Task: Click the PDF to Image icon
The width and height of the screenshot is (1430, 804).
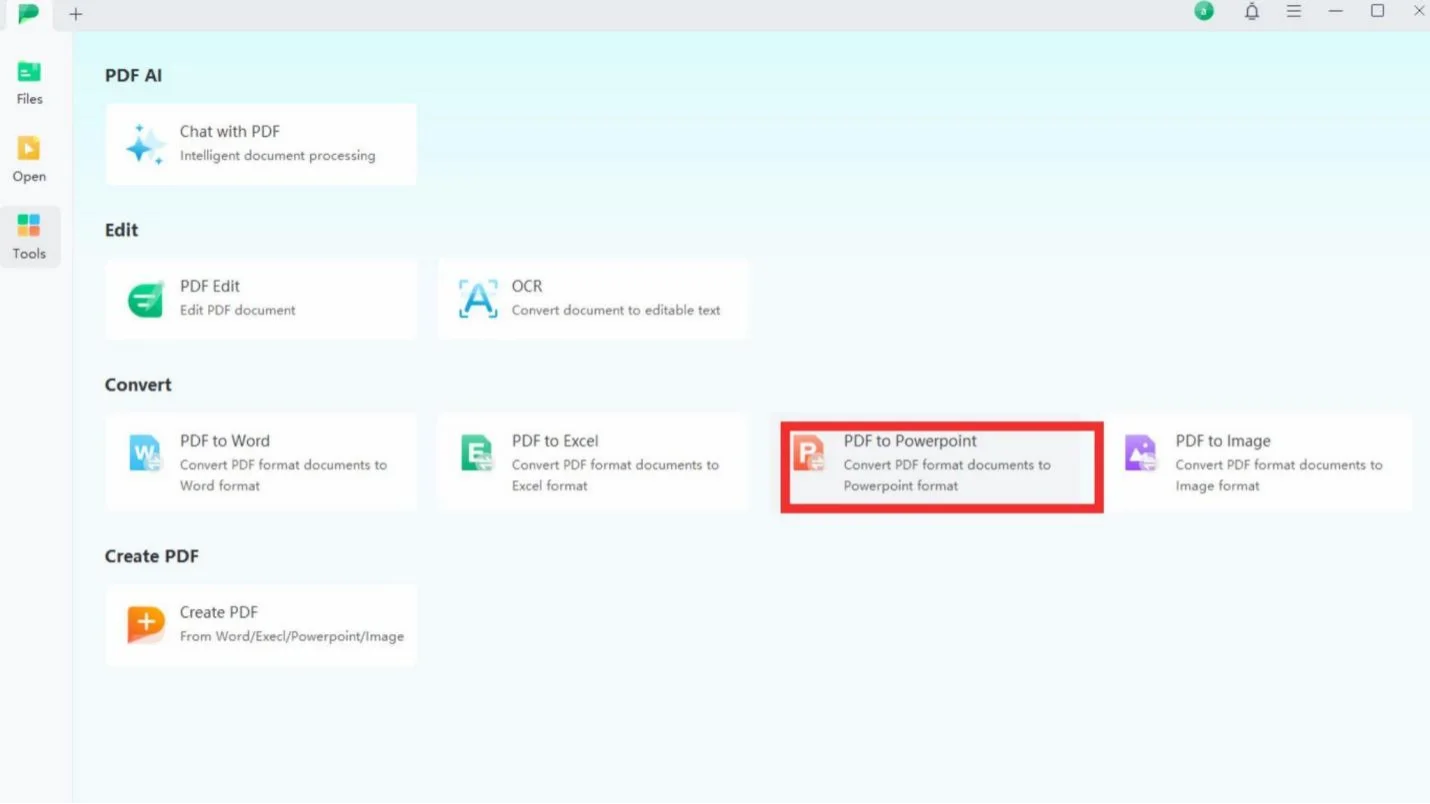Action: pos(1141,453)
